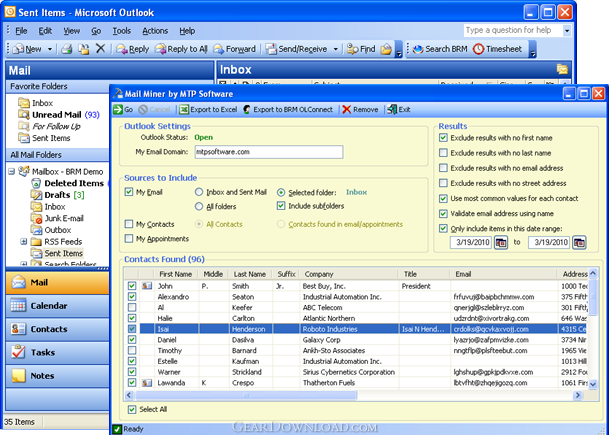The image size is (610, 435).
Task: Click the Find icon in Outlook toolbar
Action: click(352, 49)
